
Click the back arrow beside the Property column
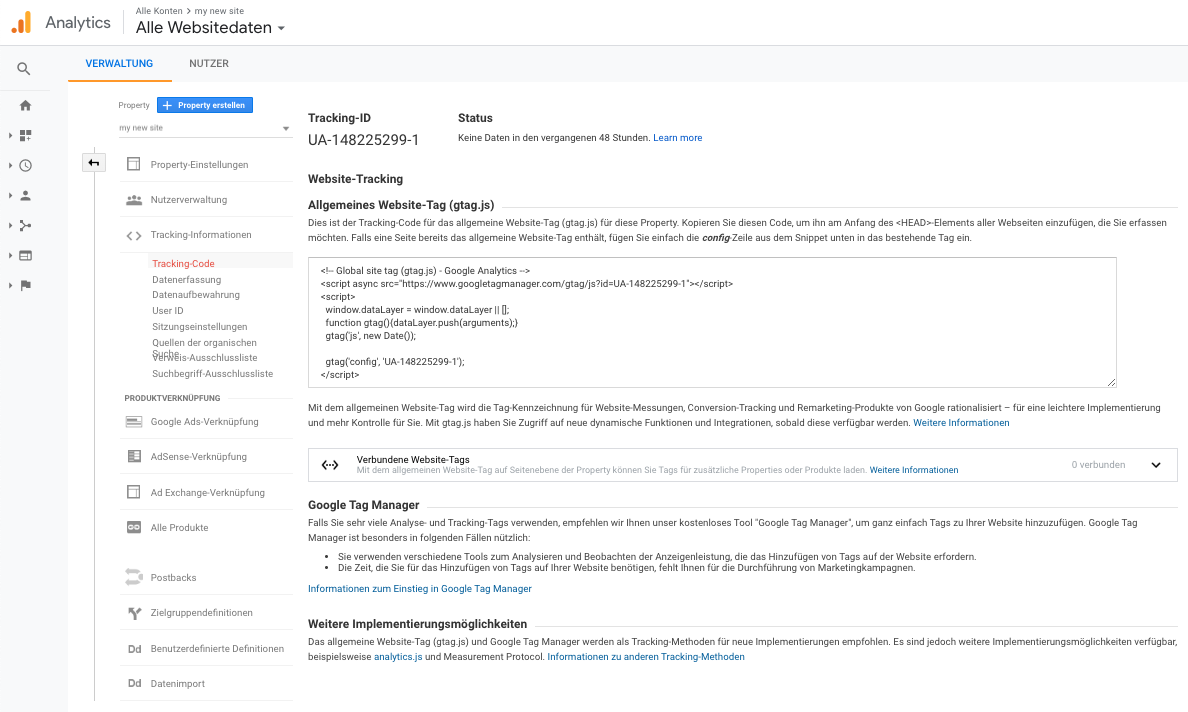pyautogui.click(x=94, y=163)
